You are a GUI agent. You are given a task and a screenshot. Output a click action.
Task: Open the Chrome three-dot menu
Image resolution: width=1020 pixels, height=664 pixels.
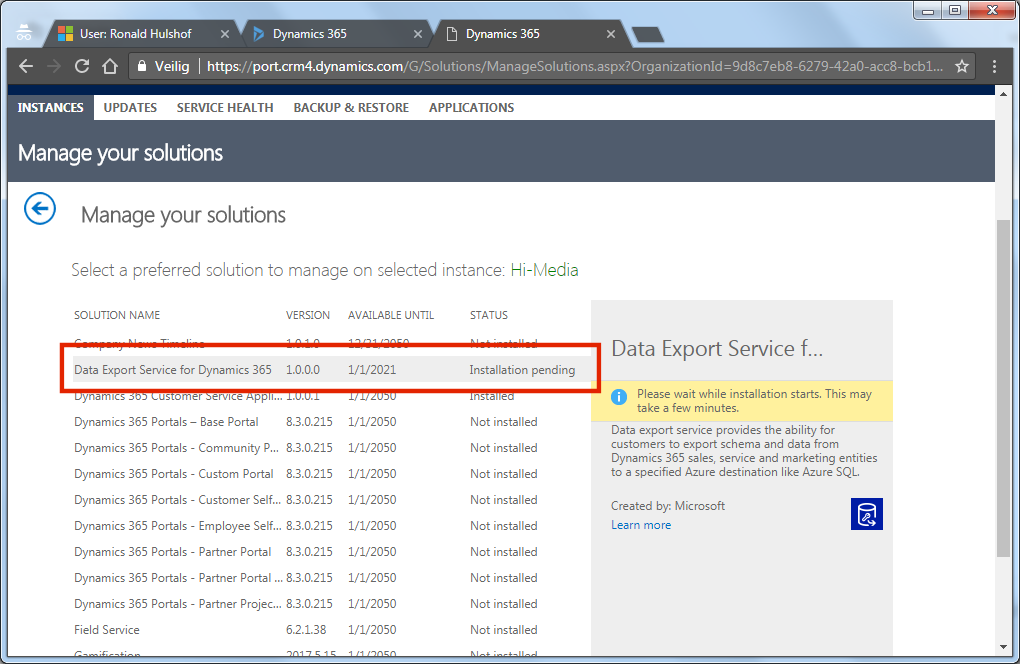(994, 66)
